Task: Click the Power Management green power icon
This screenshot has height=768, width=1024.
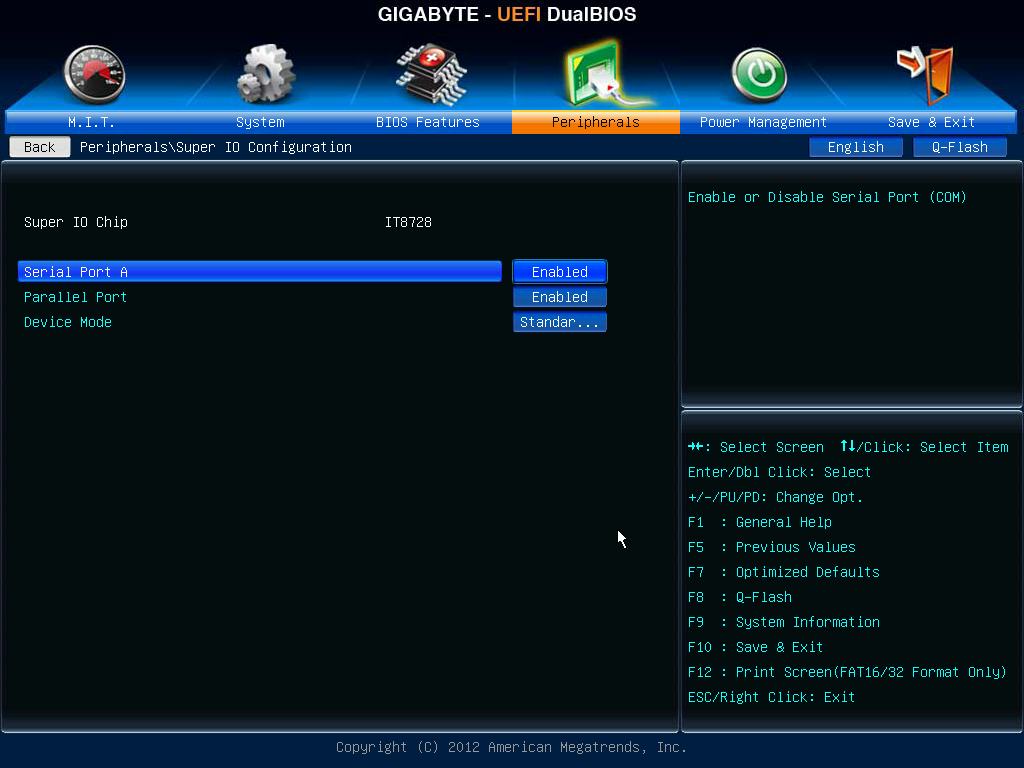Action: 759,74
